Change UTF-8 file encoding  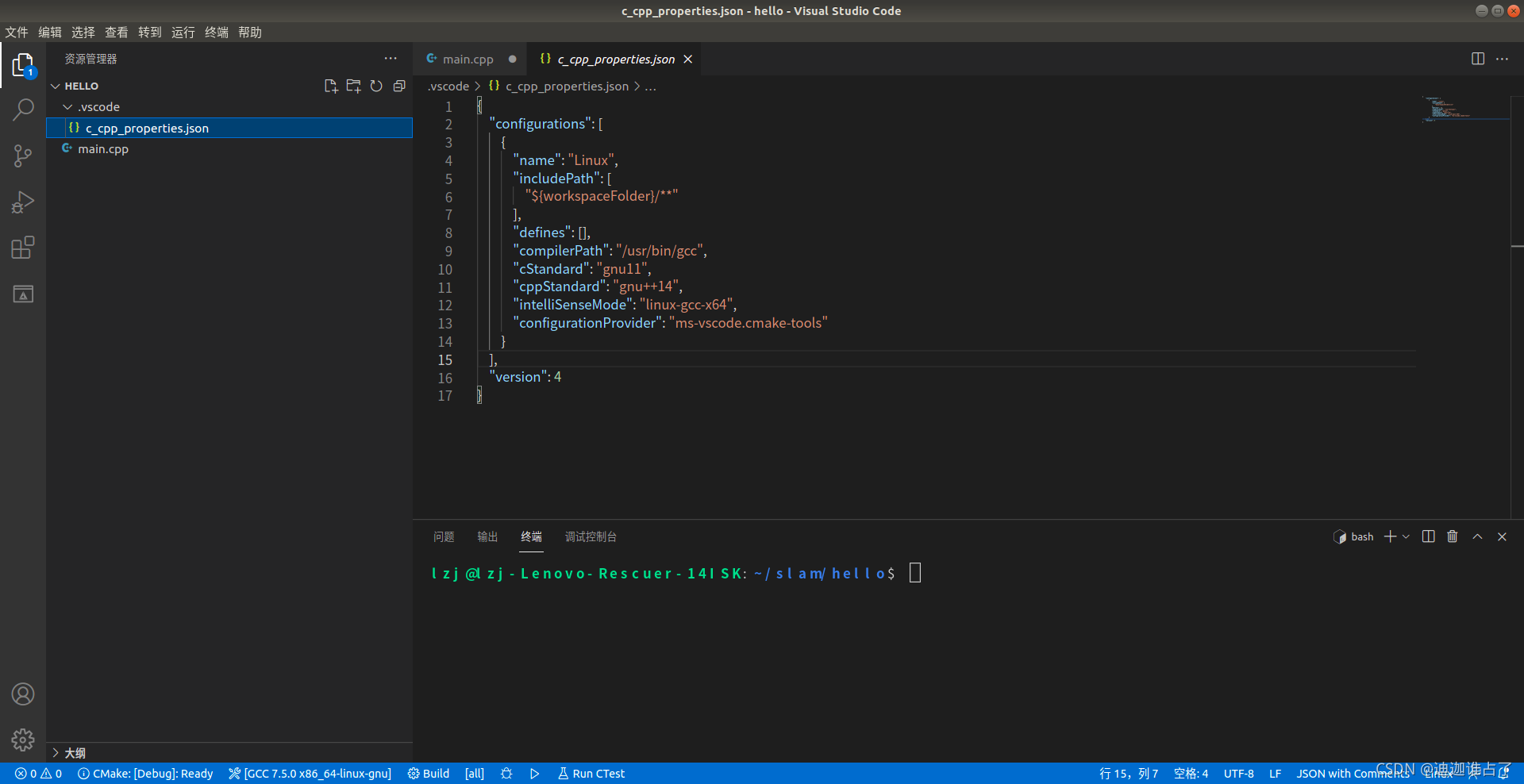(x=1239, y=773)
